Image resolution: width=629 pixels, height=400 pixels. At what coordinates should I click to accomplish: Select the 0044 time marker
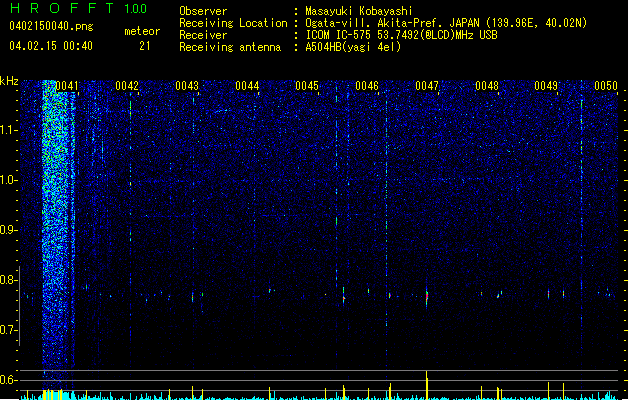(247, 86)
